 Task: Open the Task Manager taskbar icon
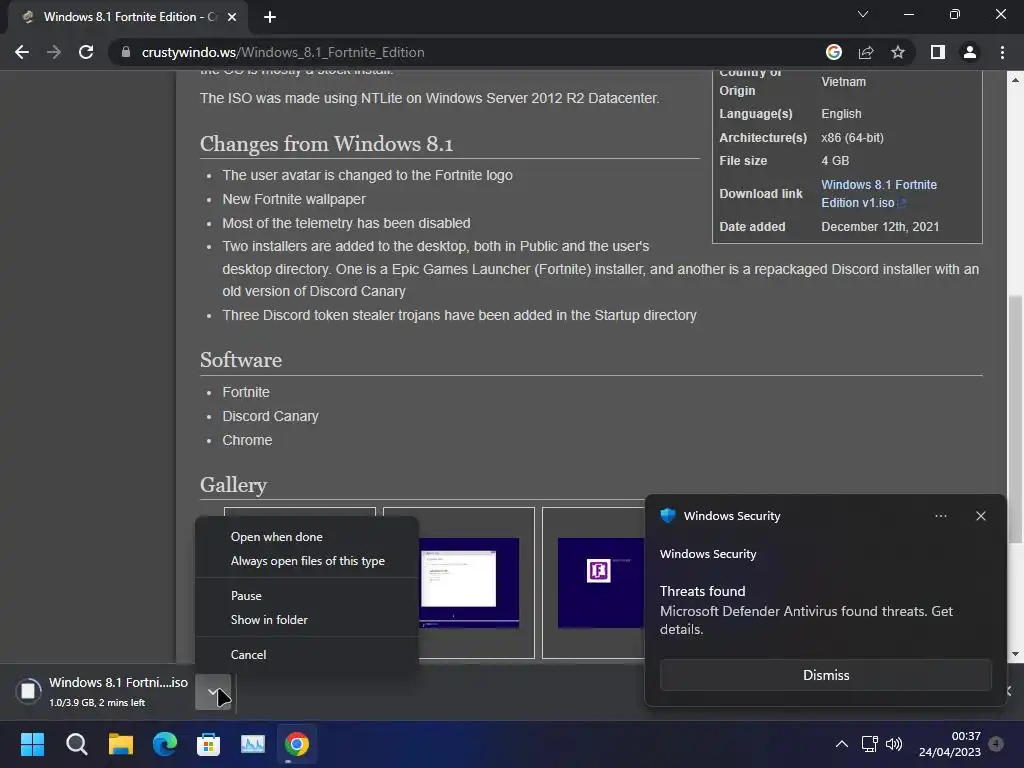(253, 744)
